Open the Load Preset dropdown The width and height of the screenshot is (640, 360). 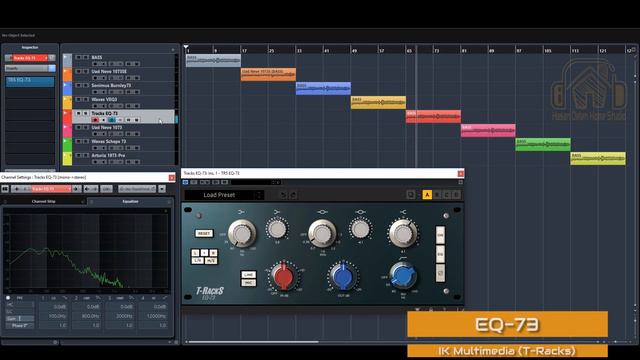click(224, 195)
